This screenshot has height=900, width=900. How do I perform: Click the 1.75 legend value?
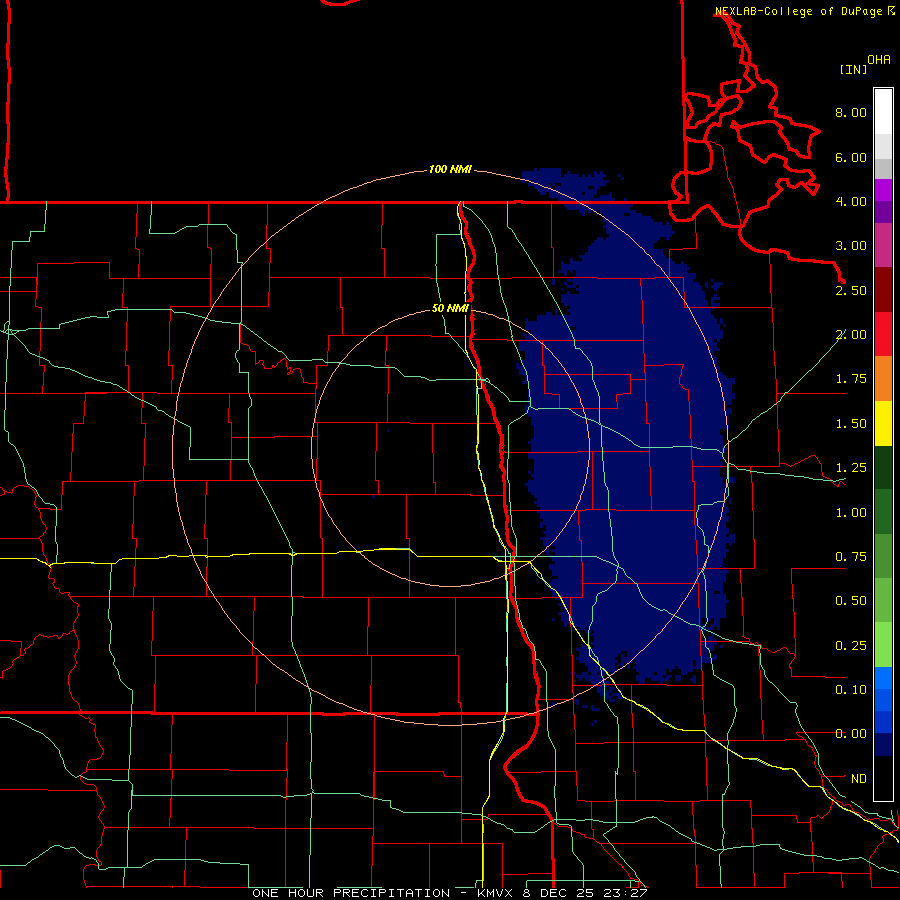(851, 379)
